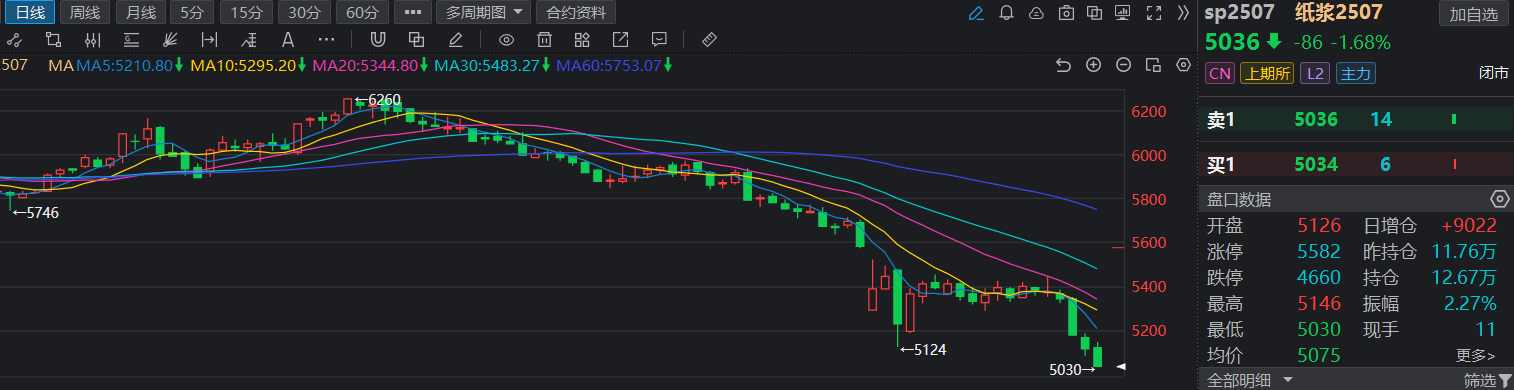
Task: Click the 筛选 filter control
Action: [1487, 380]
